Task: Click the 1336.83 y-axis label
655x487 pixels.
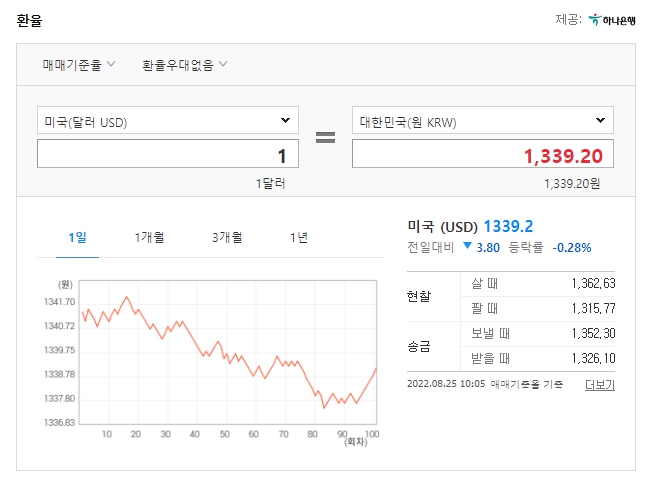Action: click(60, 423)
